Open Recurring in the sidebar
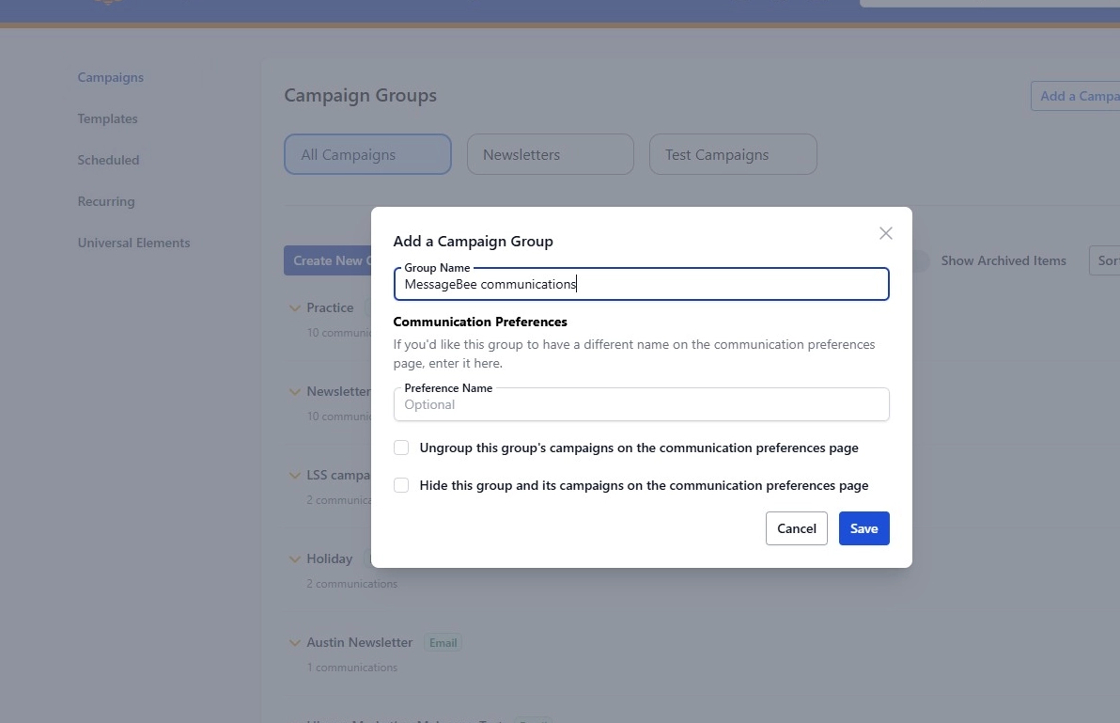This screenshot has height=723, width=1120. click(106, 201)
